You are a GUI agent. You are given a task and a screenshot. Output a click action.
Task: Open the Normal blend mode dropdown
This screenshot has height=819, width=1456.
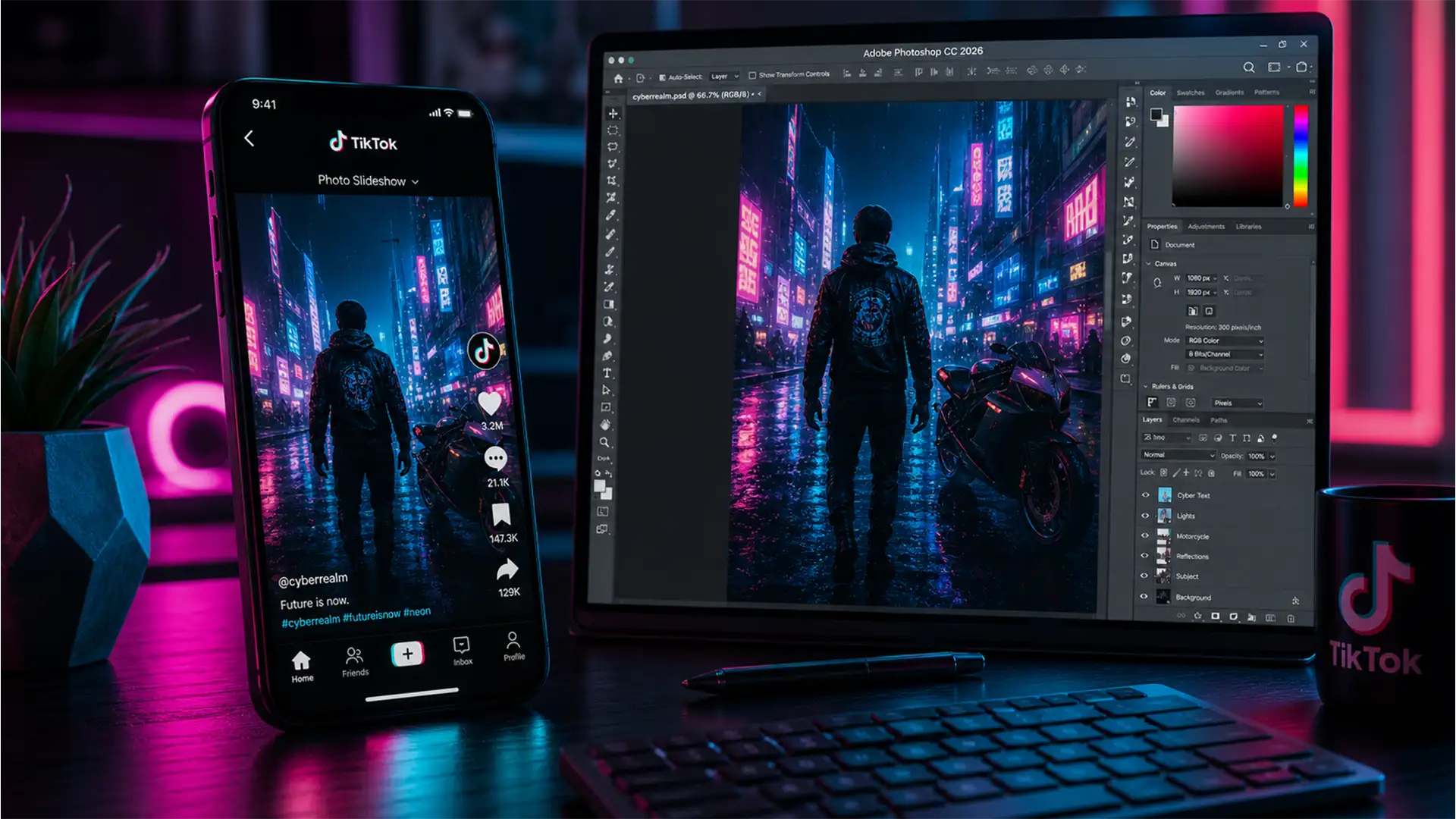click(x=1178, y=455)
